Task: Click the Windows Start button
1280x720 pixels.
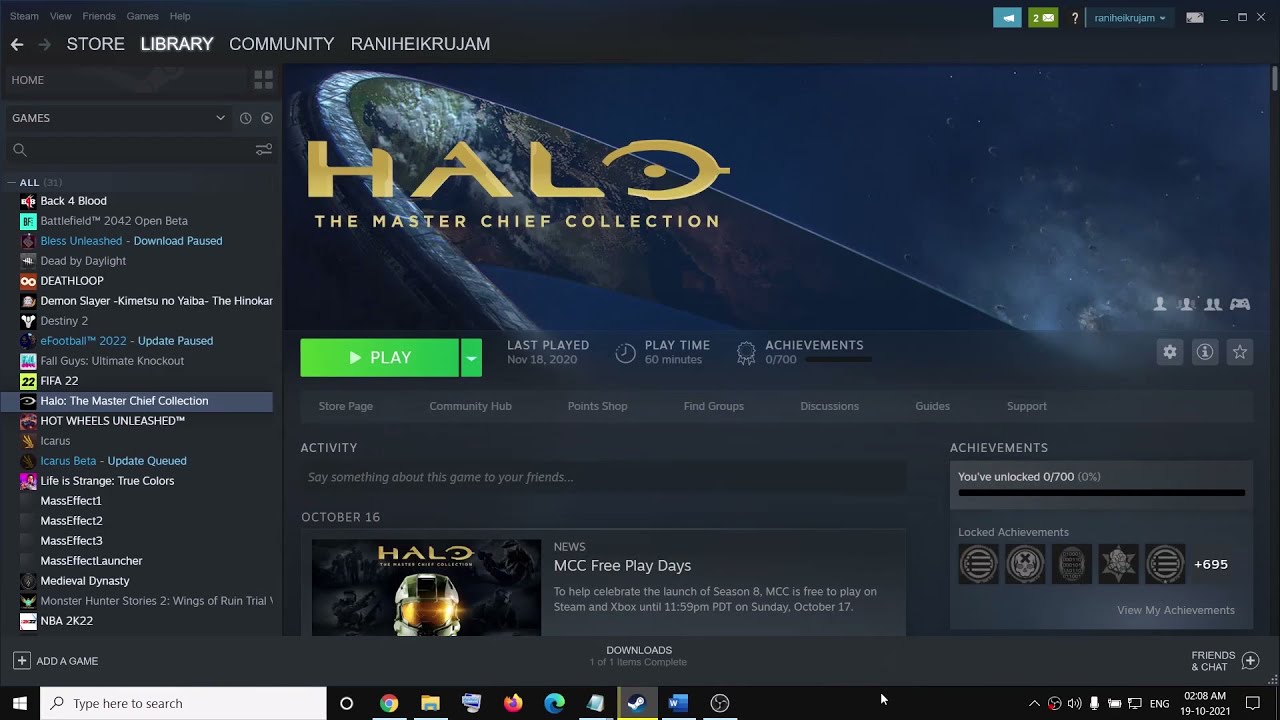Action: pyautogui.click(x=20, y=703)
